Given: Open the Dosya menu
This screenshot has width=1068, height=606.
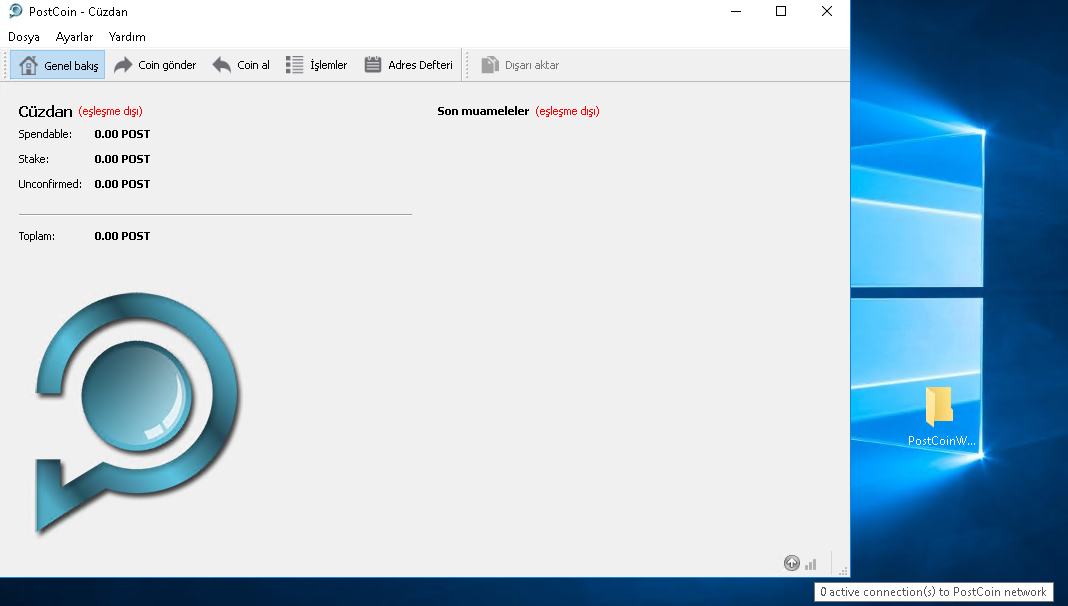Looking at the screenshot, I should click(24, 37).
